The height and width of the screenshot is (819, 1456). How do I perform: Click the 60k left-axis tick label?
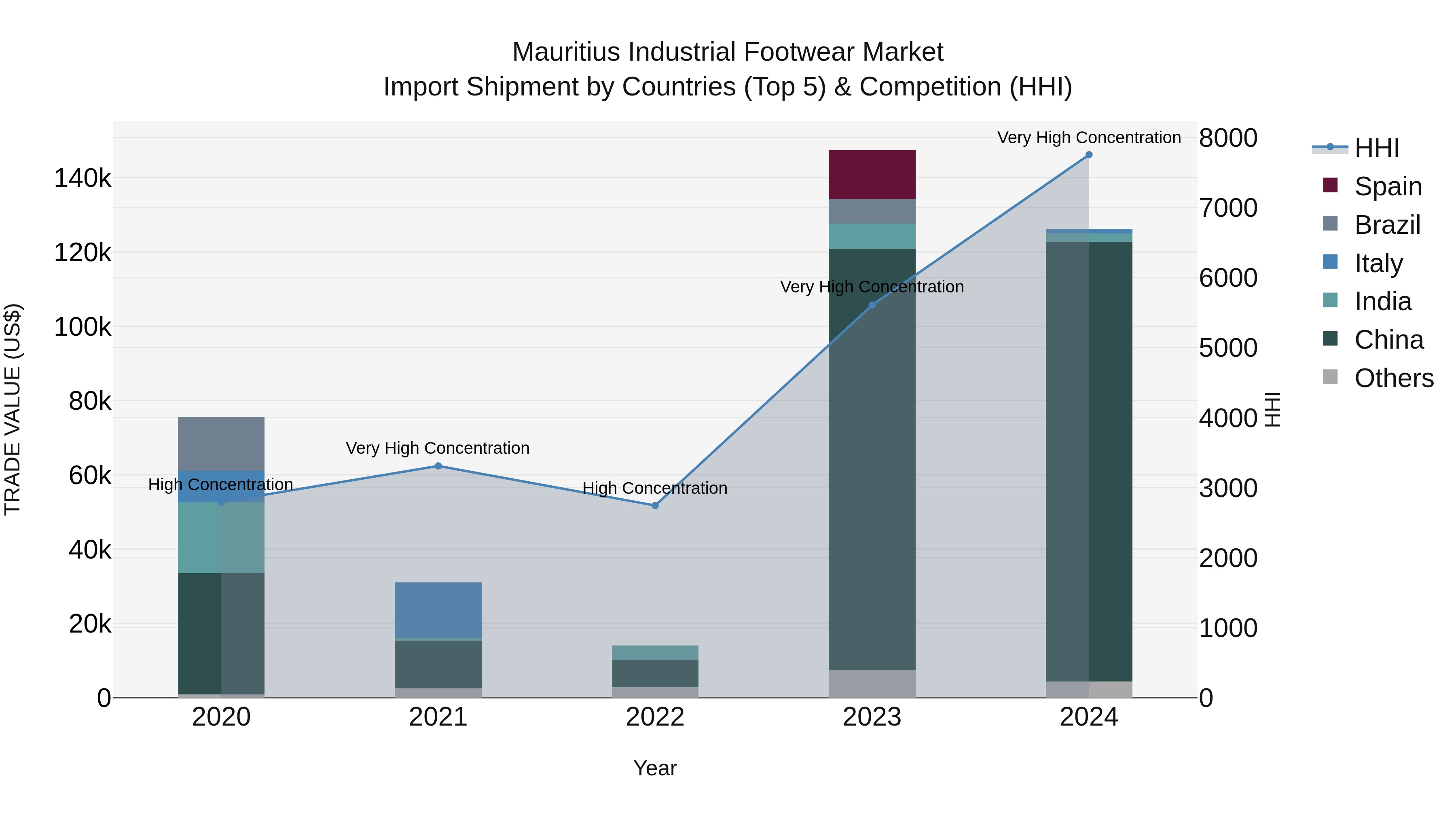tap(90, 475)
